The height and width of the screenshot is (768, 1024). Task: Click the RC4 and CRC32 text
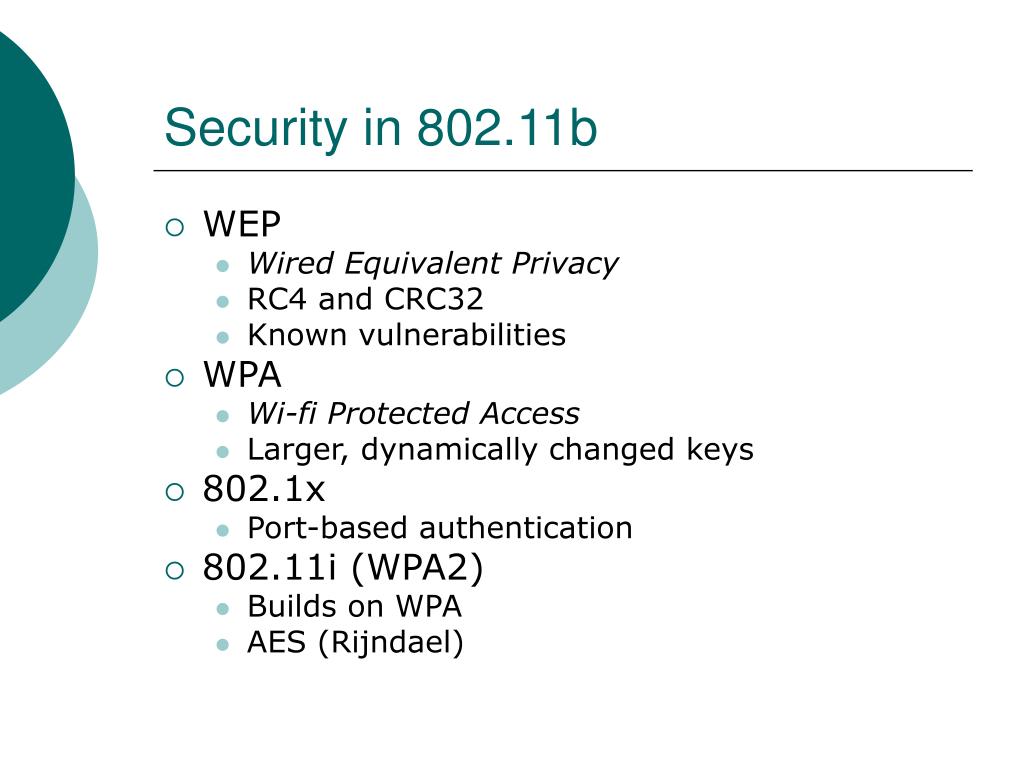coord(365,299)
